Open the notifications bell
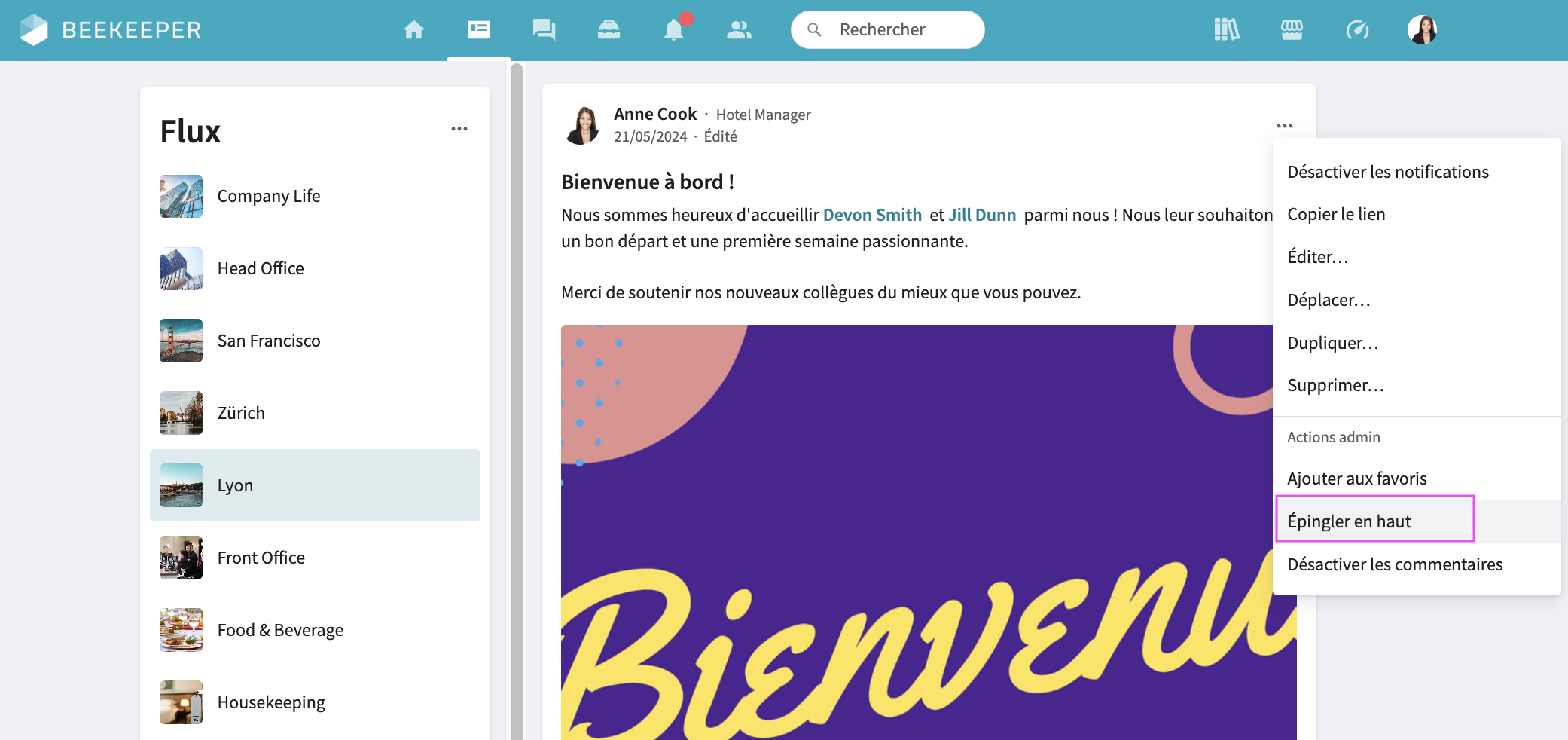 point(674,30)
